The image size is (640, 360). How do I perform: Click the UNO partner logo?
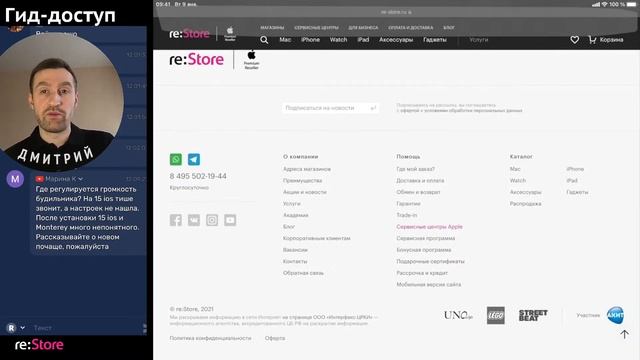coord(458,315)
